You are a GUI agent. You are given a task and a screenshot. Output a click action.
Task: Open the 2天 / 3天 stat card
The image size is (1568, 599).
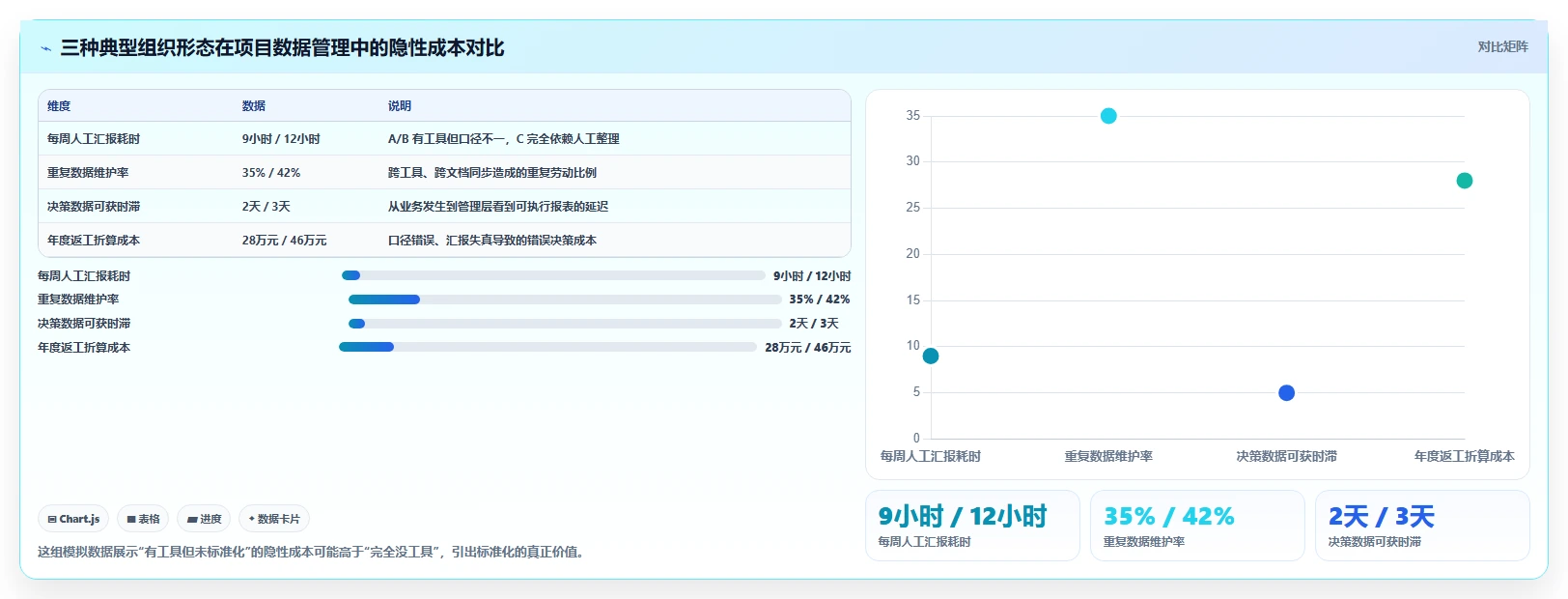(x=1422, y=526)
